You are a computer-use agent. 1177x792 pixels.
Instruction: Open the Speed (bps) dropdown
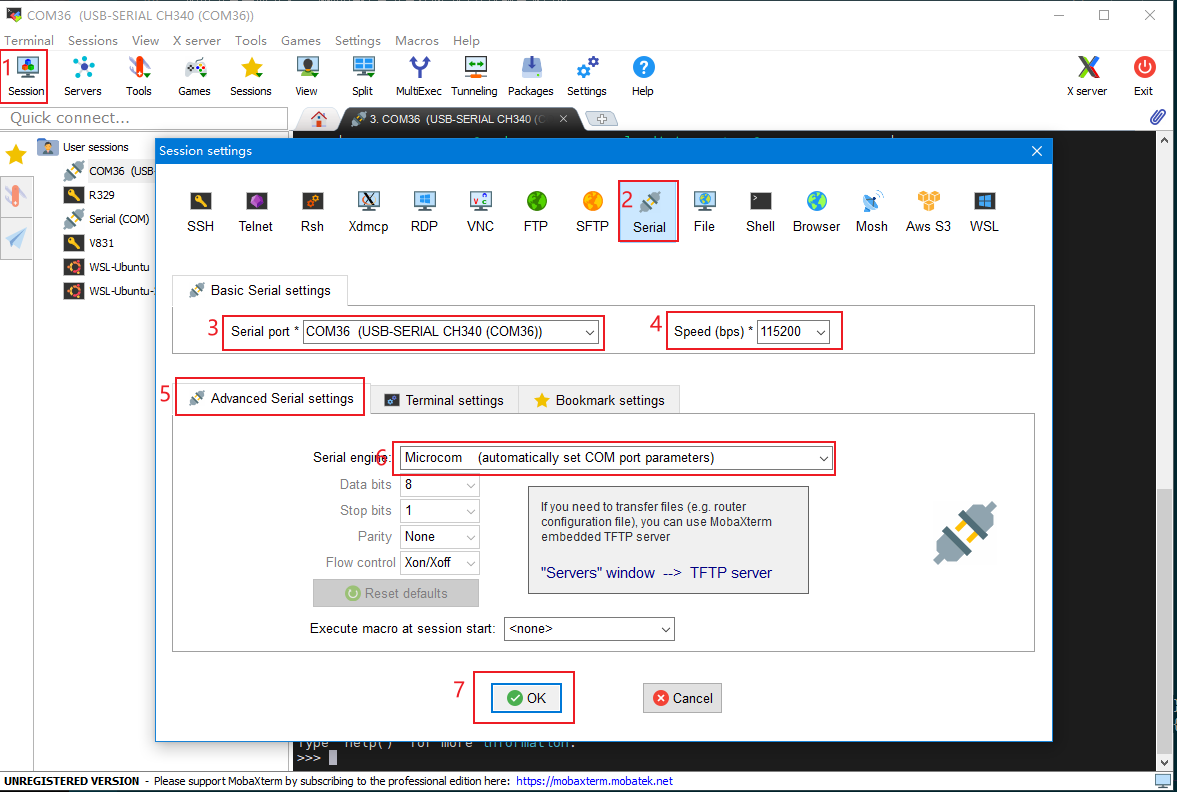820,332
